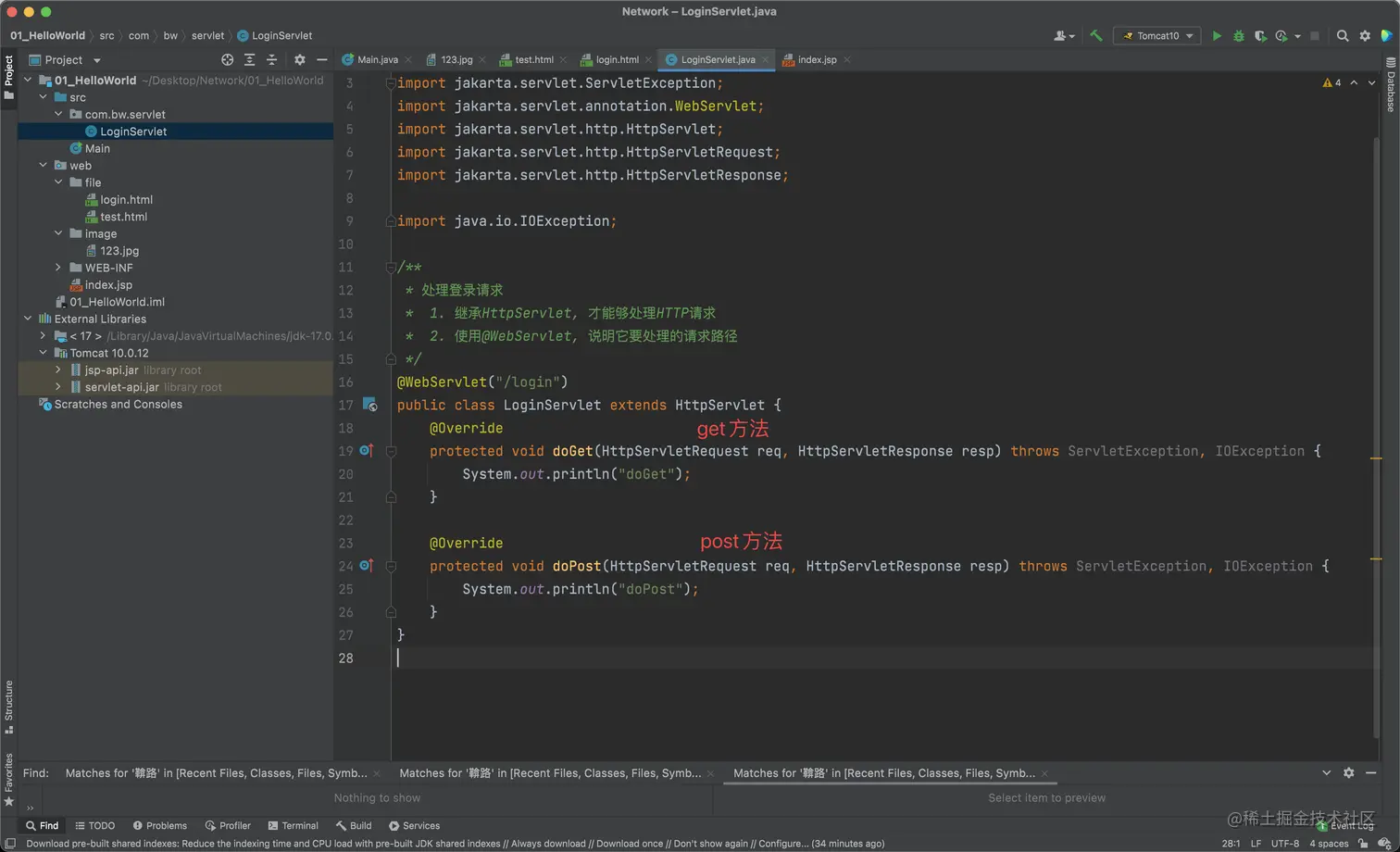Click the UTF-8 encoding status widget
1400x852 pixels.
click(1285, 844)
